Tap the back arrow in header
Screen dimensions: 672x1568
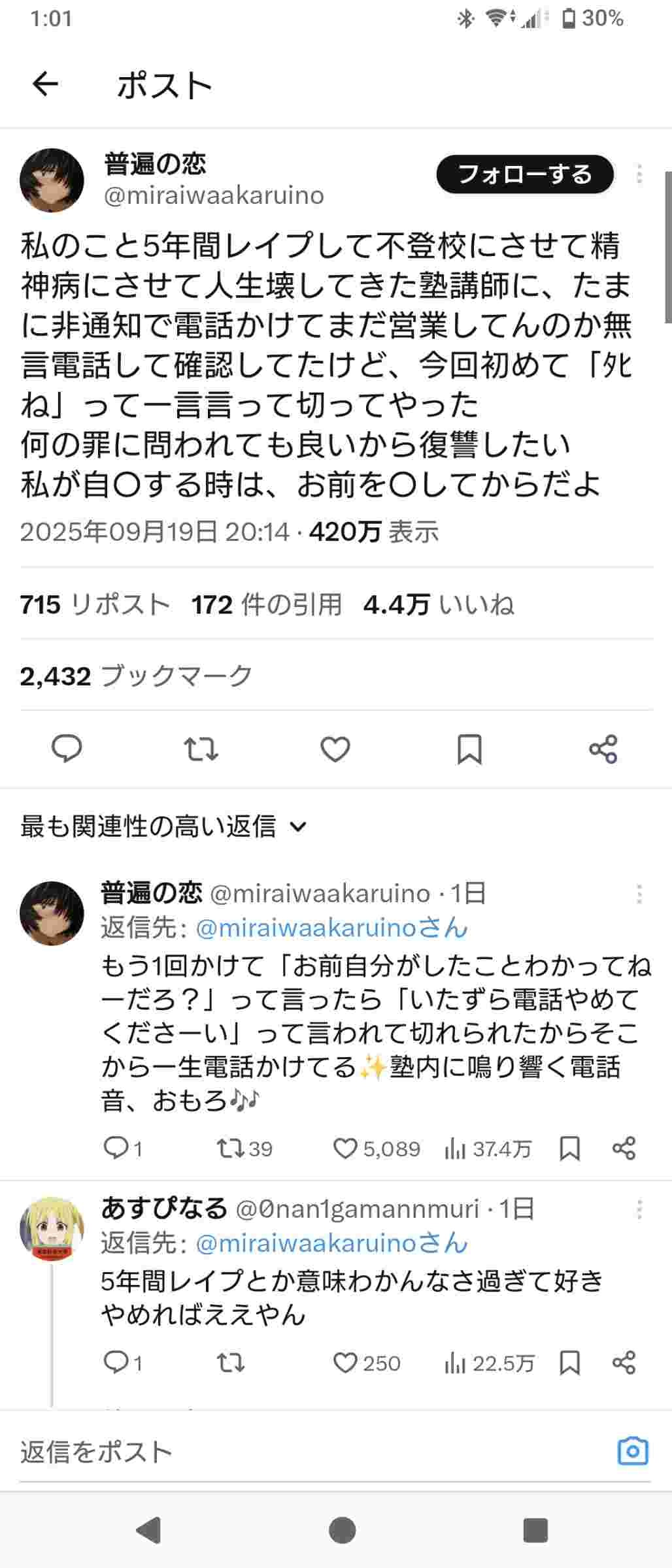45,84
